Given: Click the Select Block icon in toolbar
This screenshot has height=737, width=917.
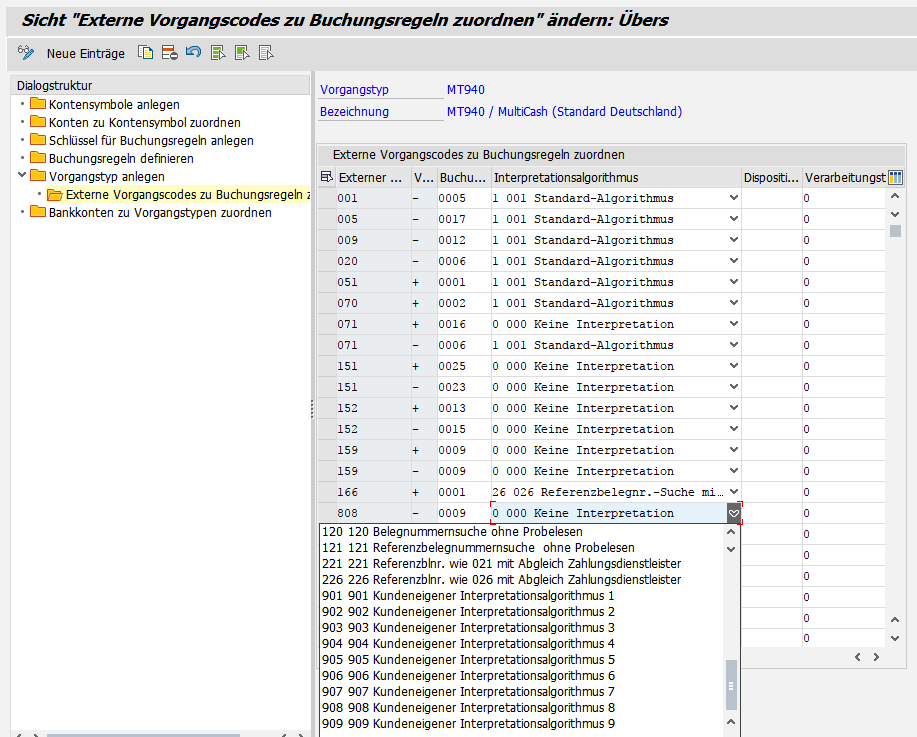Looking at the screenshot, I should (x=242, y=53).
